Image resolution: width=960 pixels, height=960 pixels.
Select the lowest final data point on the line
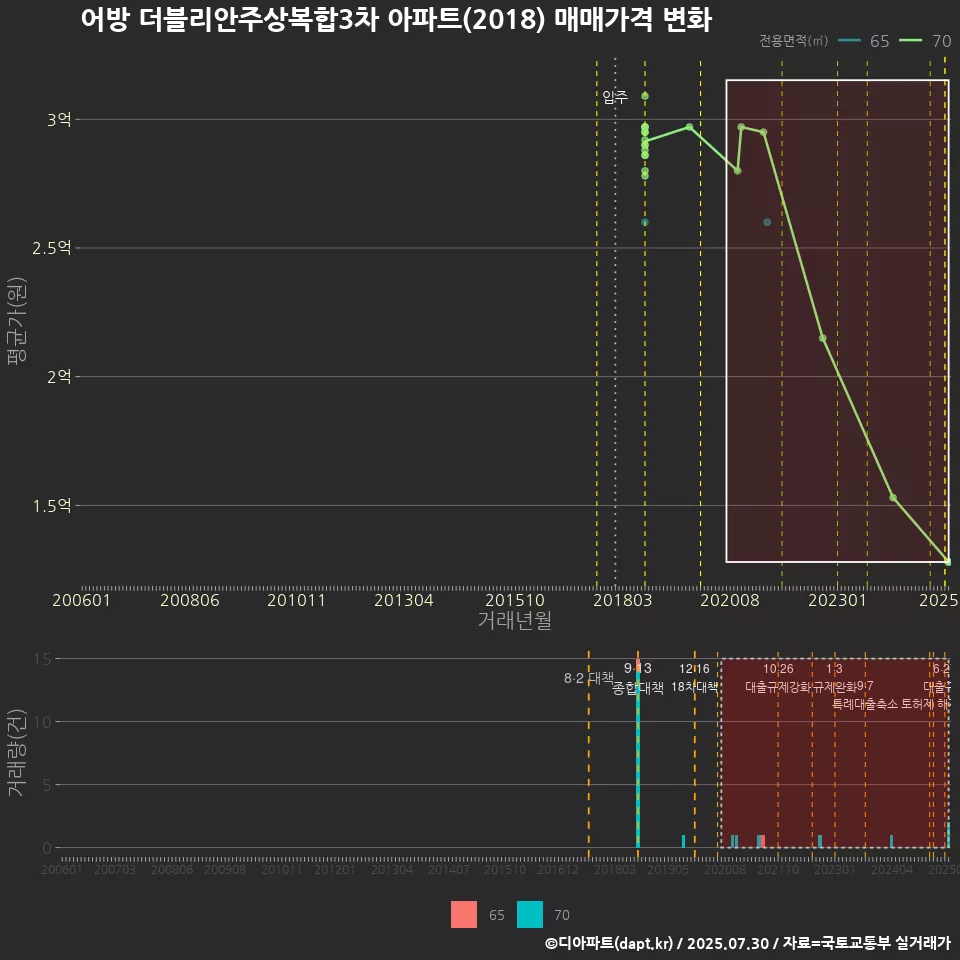coord(947,561)
